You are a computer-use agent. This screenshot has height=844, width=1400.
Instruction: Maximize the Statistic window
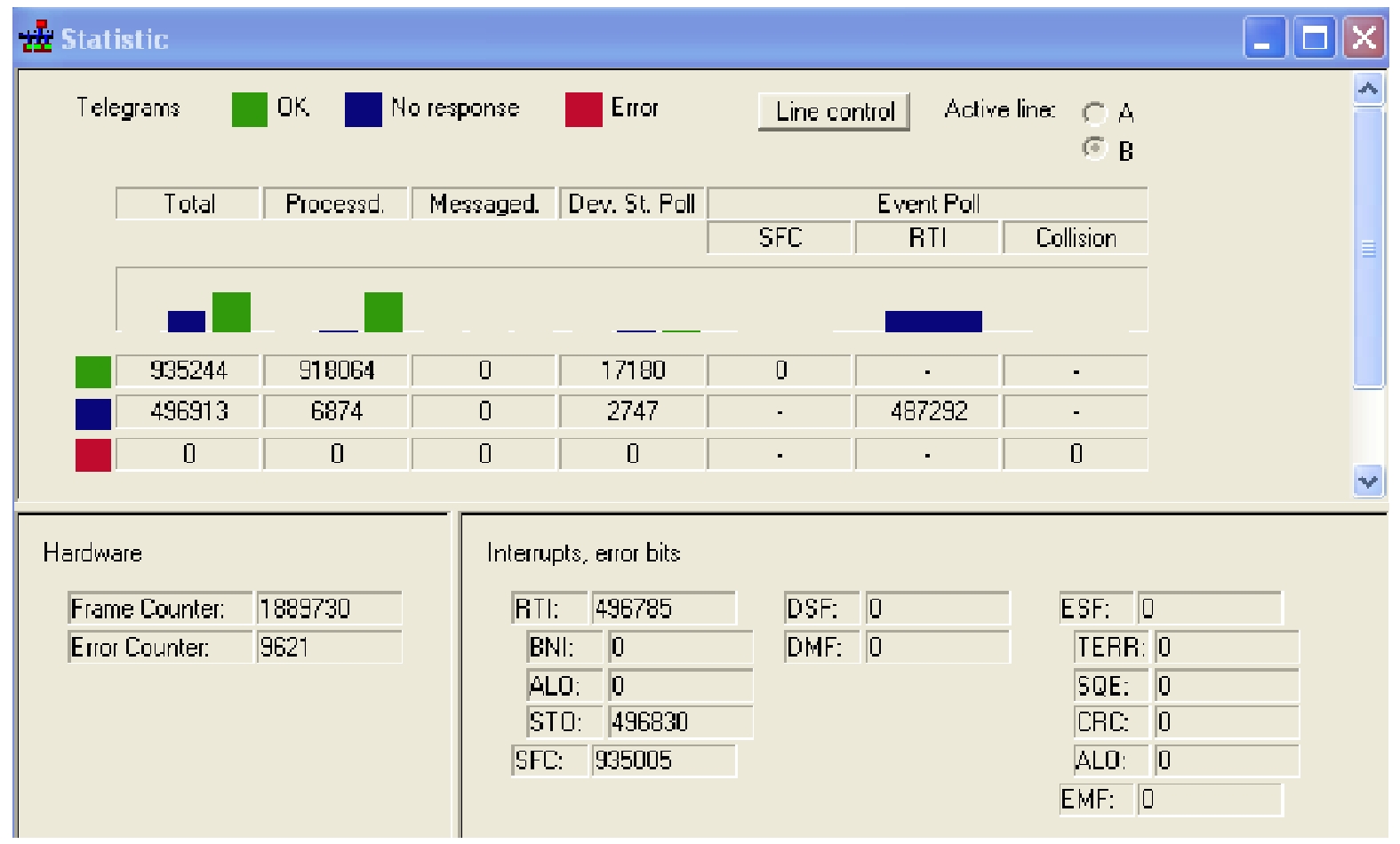pos(1314,39)
